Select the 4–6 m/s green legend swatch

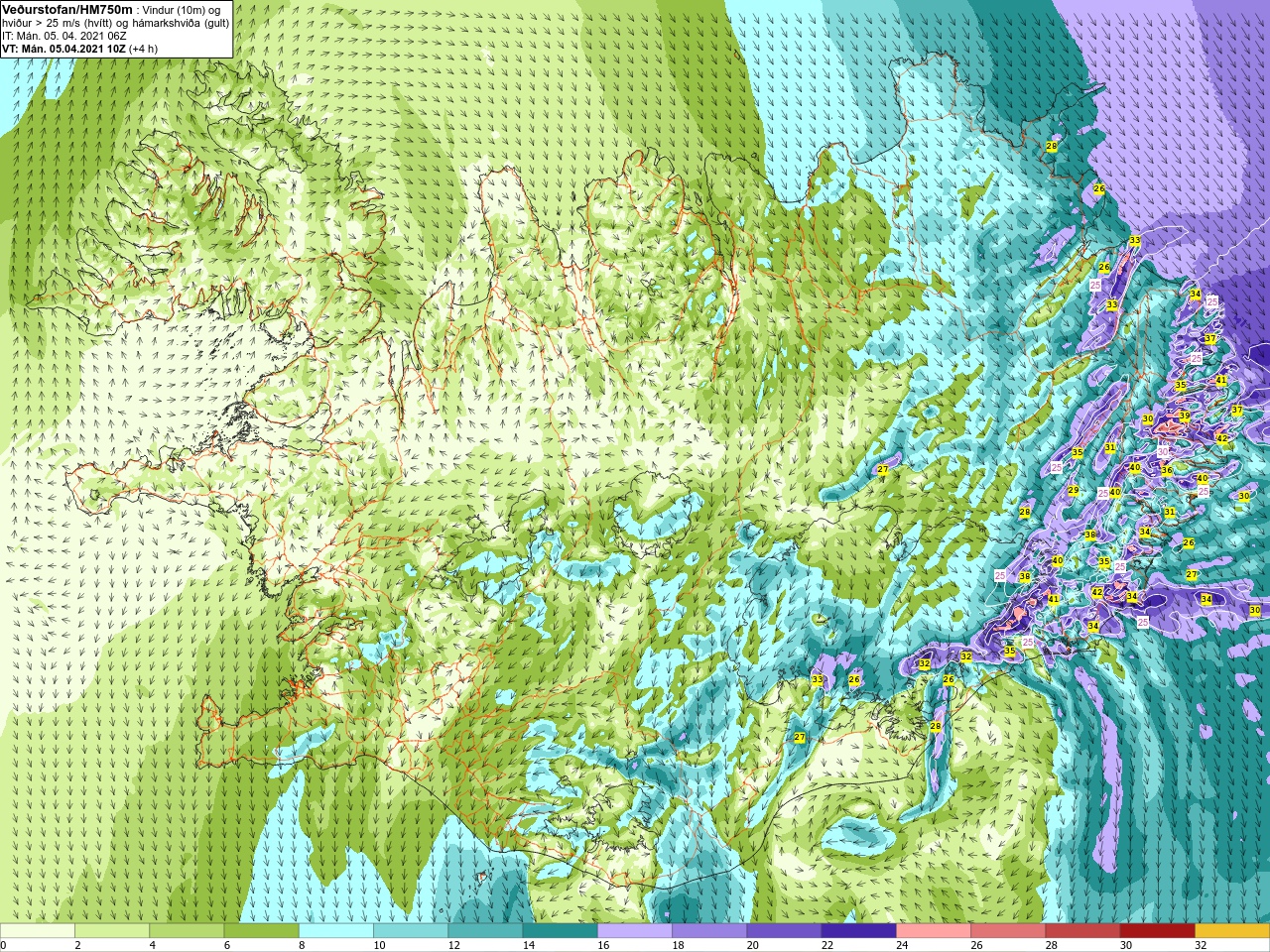click(187, 931)
